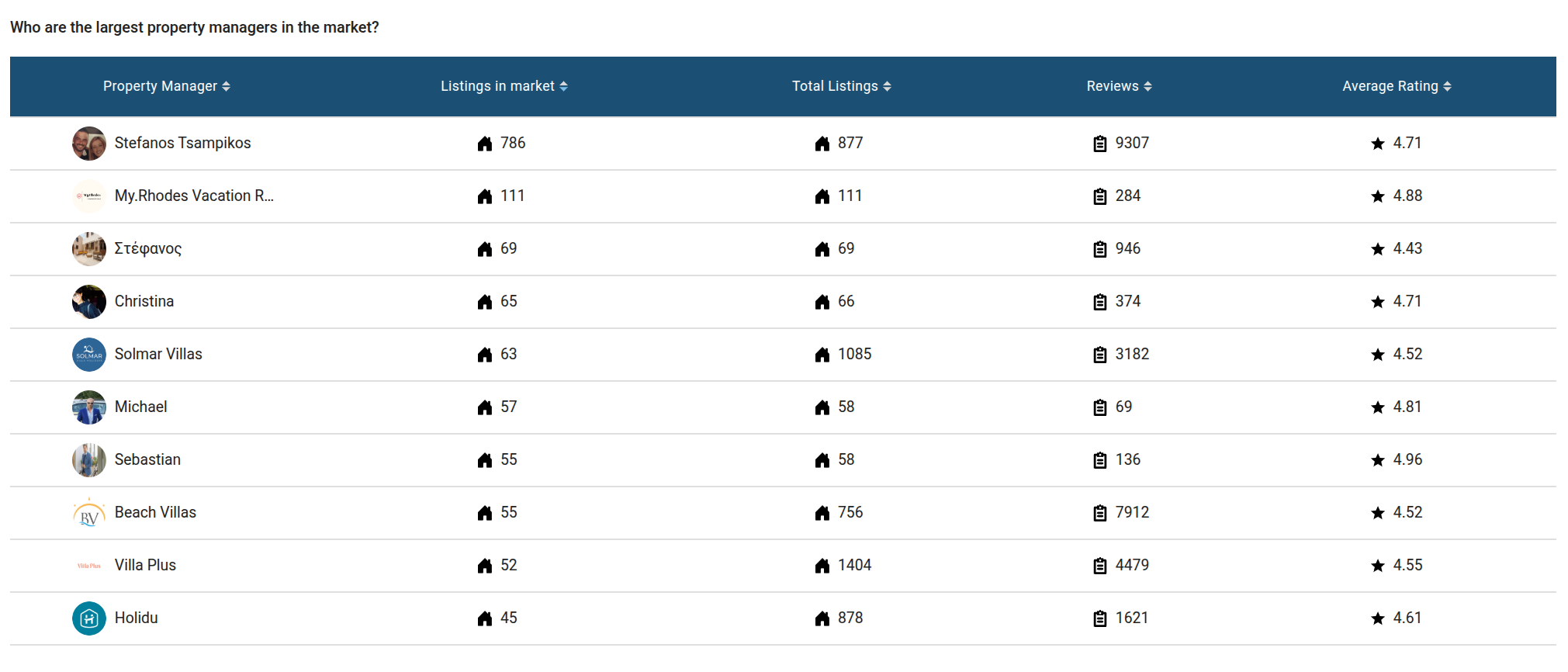Click the clipboard icon beside 4479 reviews
This screenshot has width=1568, height=672.
tap(1100, 566)
